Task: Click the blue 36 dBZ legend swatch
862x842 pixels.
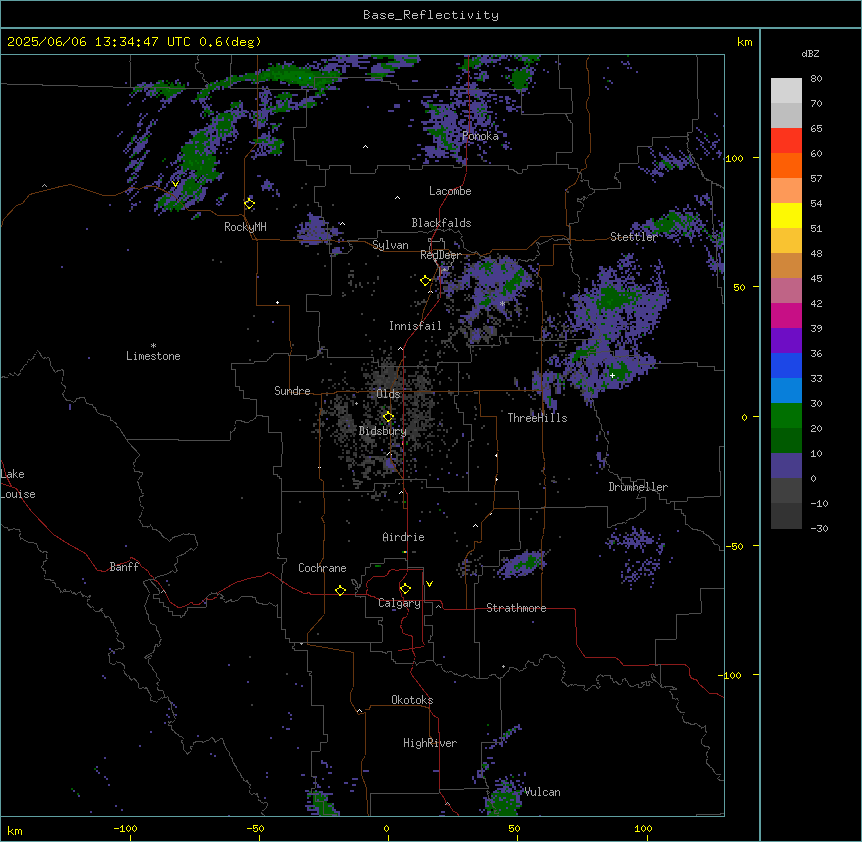Action: click(786, 365)
